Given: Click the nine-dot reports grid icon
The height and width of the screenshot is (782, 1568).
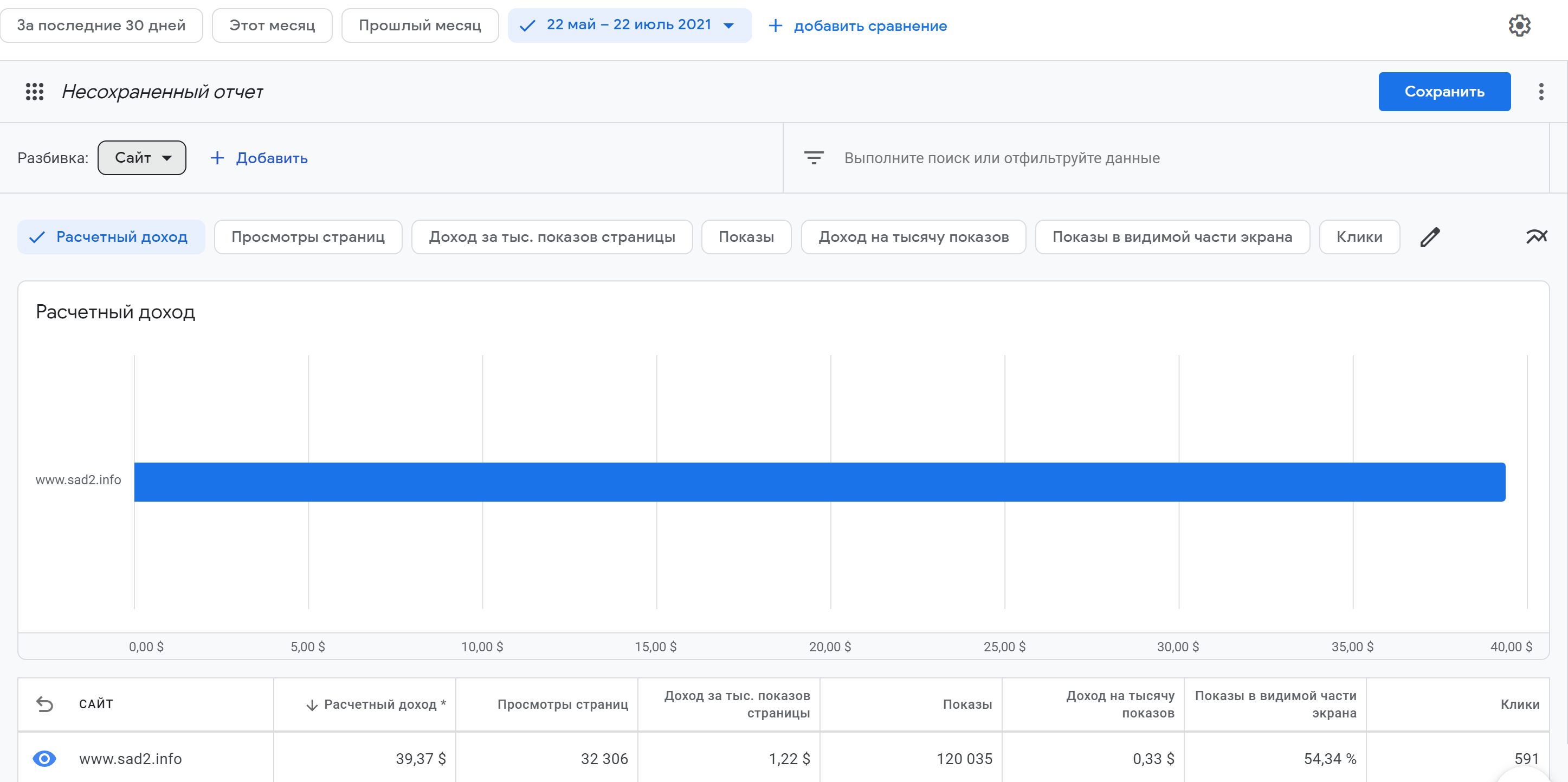Looking at the screenshot, I should tap(35, 92).
